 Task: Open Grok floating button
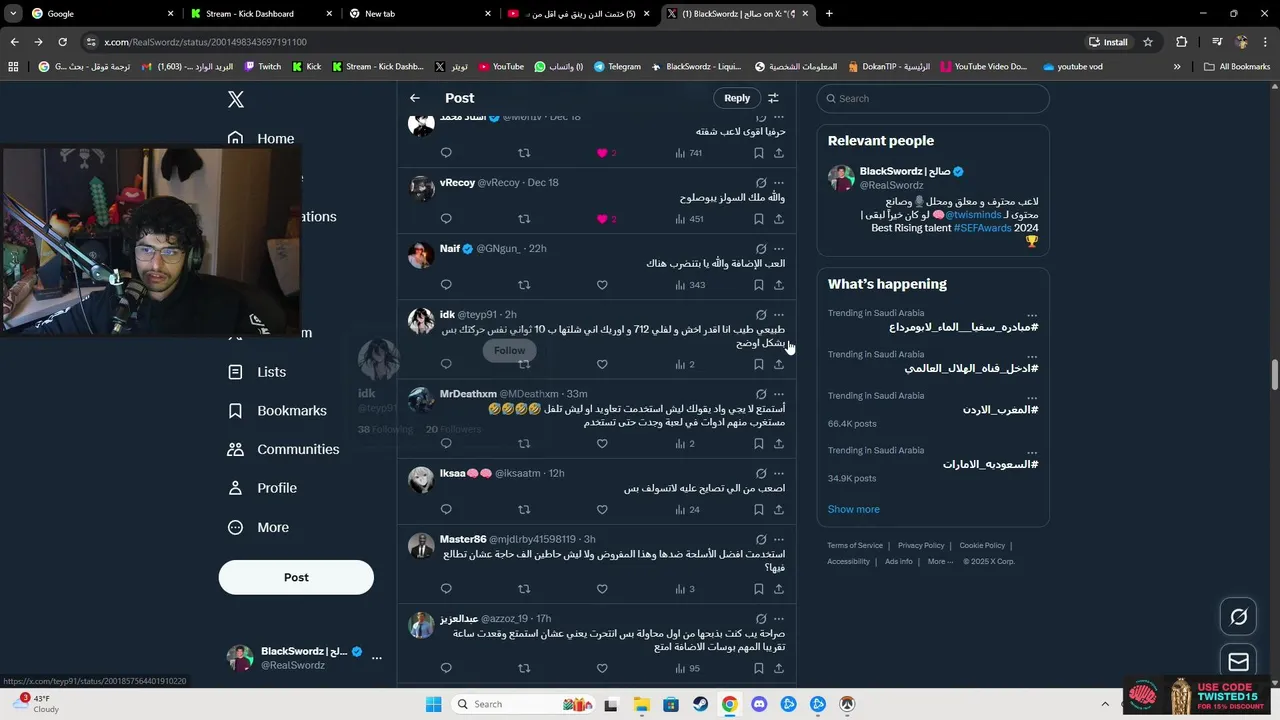click(x=1238, y=617)
